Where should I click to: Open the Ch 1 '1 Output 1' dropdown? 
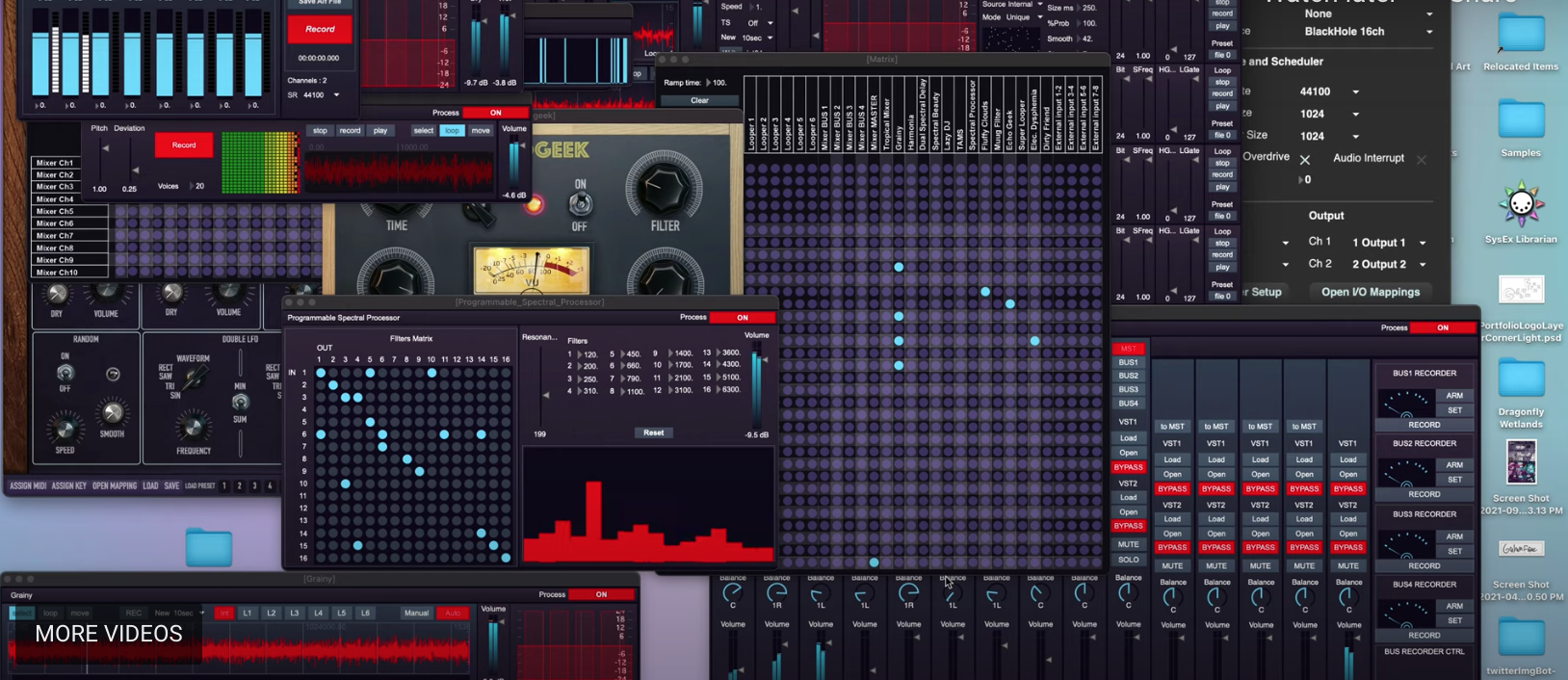[x=1388, y=243]
